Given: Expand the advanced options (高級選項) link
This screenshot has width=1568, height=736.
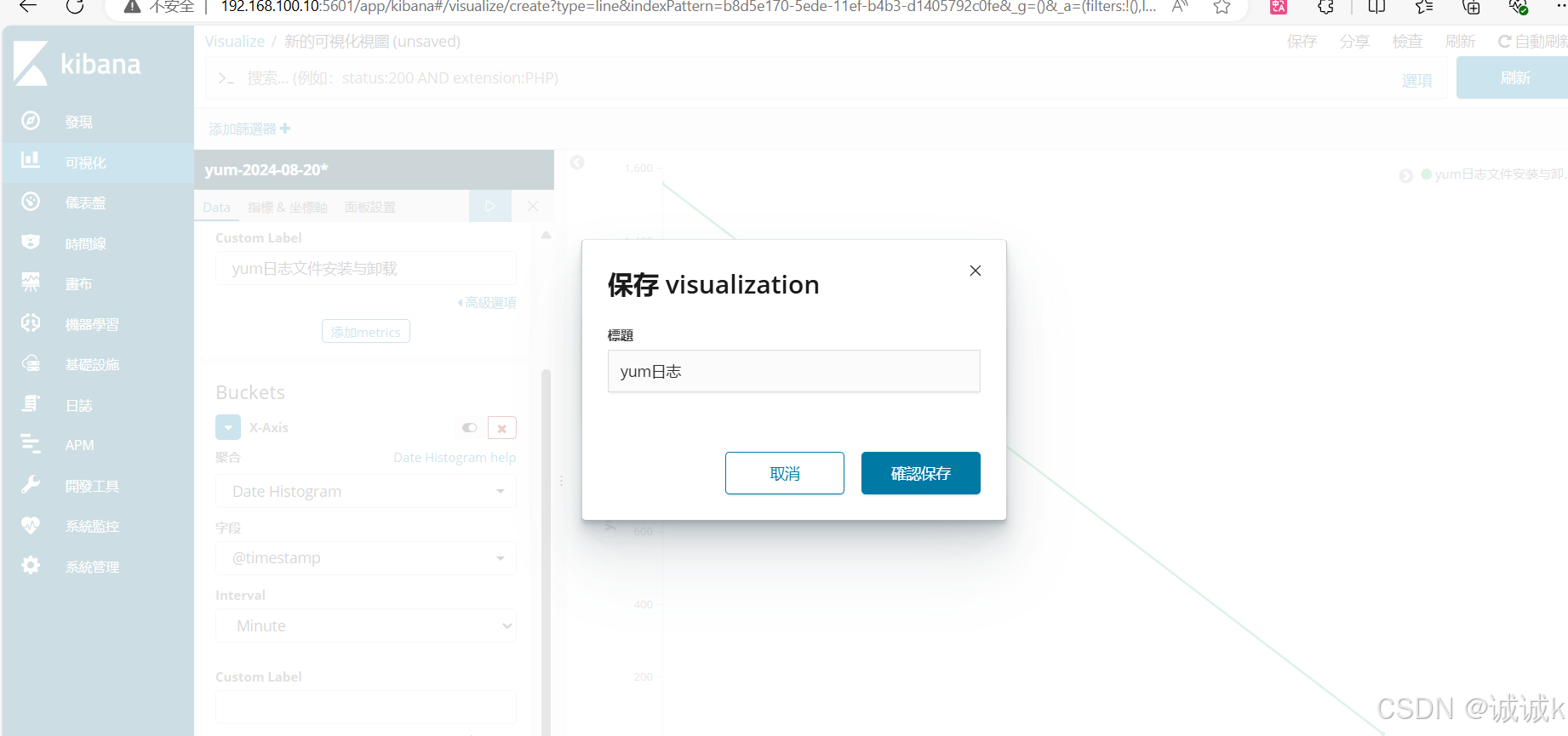Looking at the screenshot, I should pyautogui.click(x=487, y=303).
